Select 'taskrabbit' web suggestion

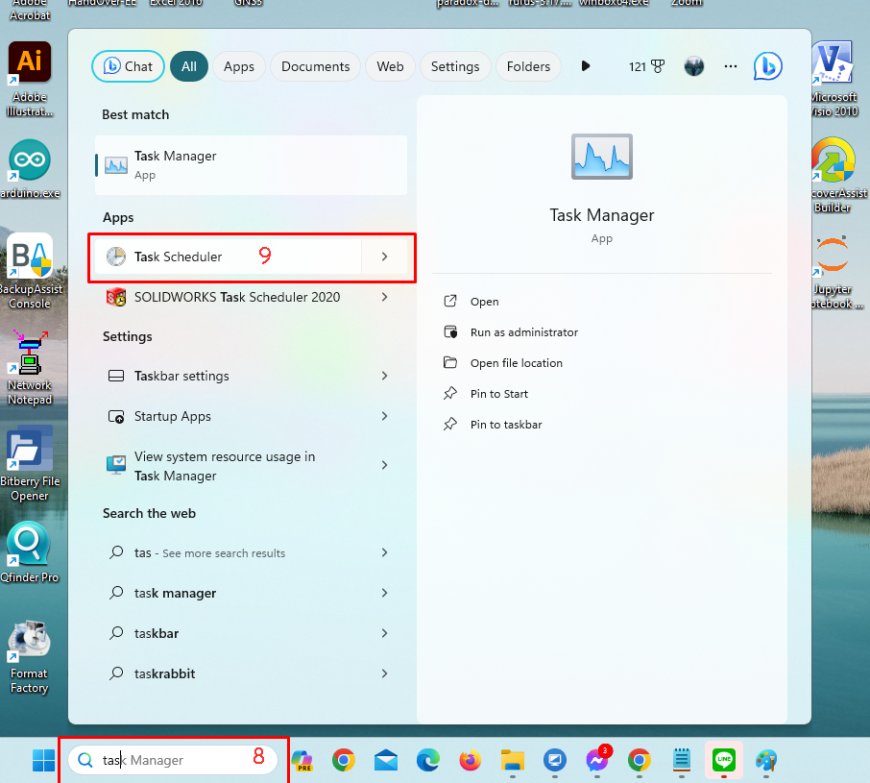[227, 674]
